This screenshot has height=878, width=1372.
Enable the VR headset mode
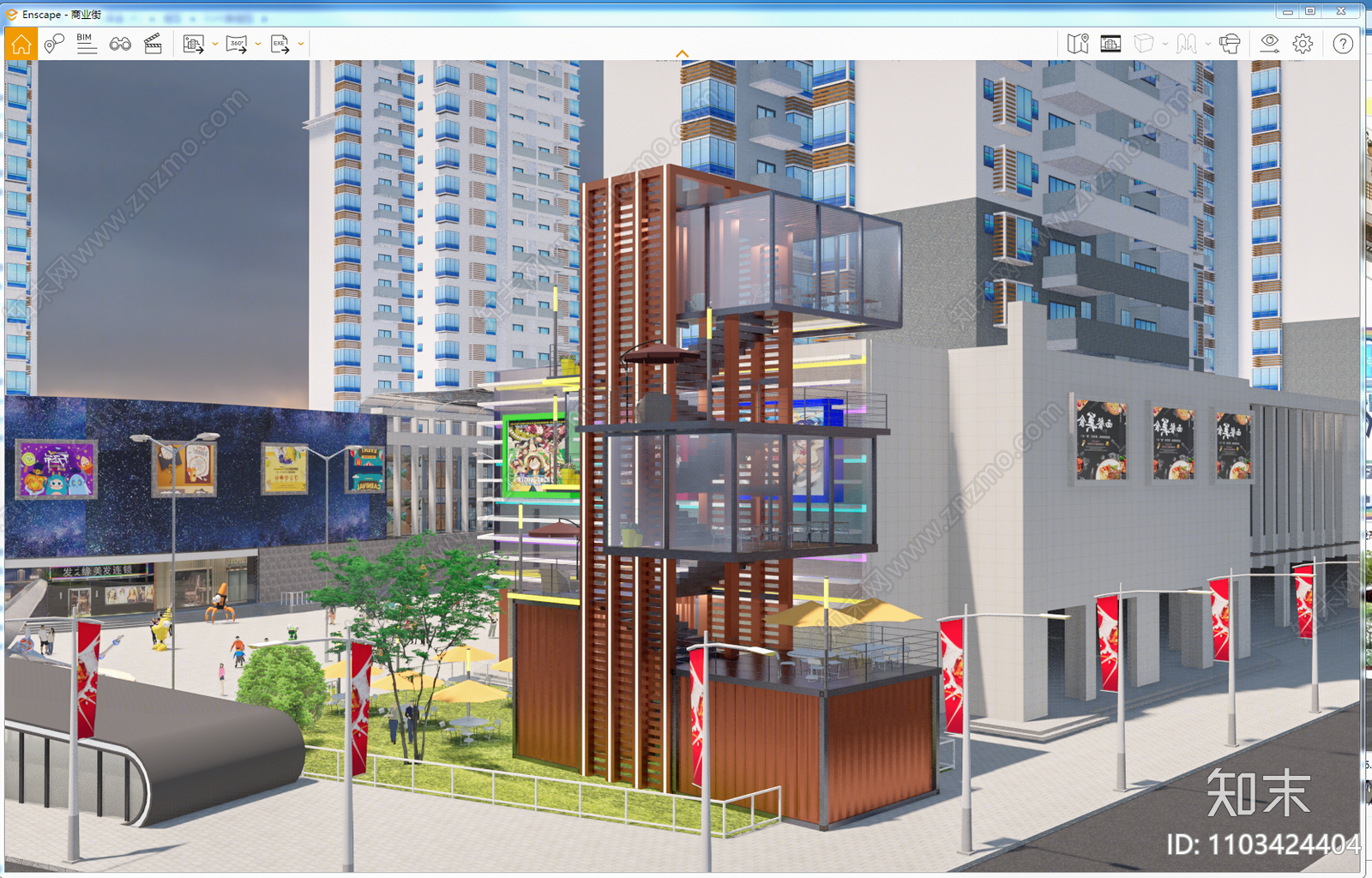pos(1230,44)
